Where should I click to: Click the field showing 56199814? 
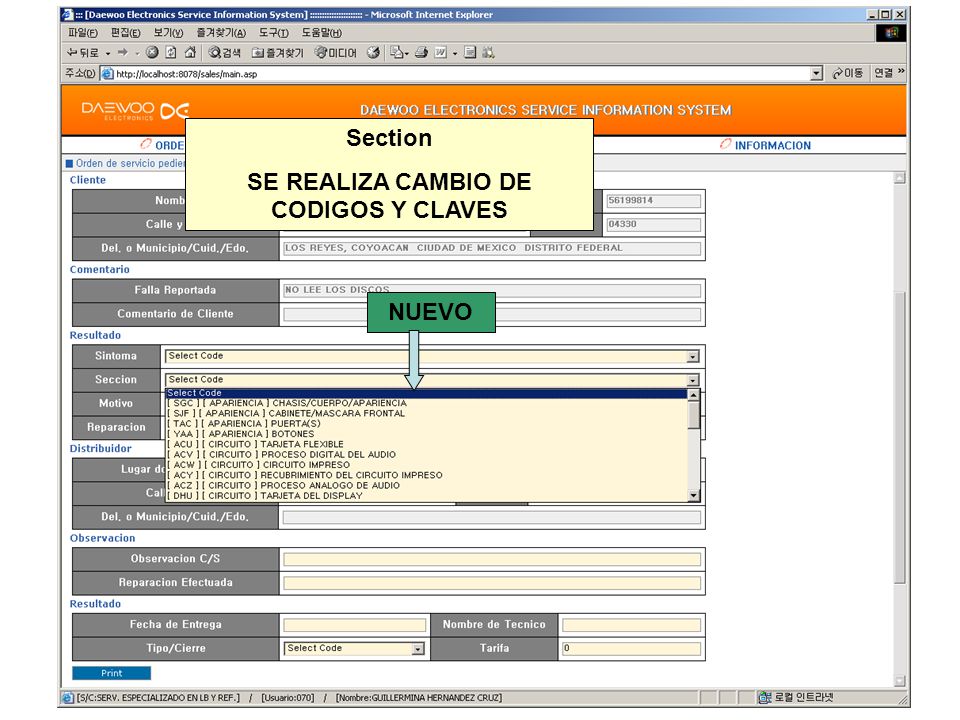(653, 201)
